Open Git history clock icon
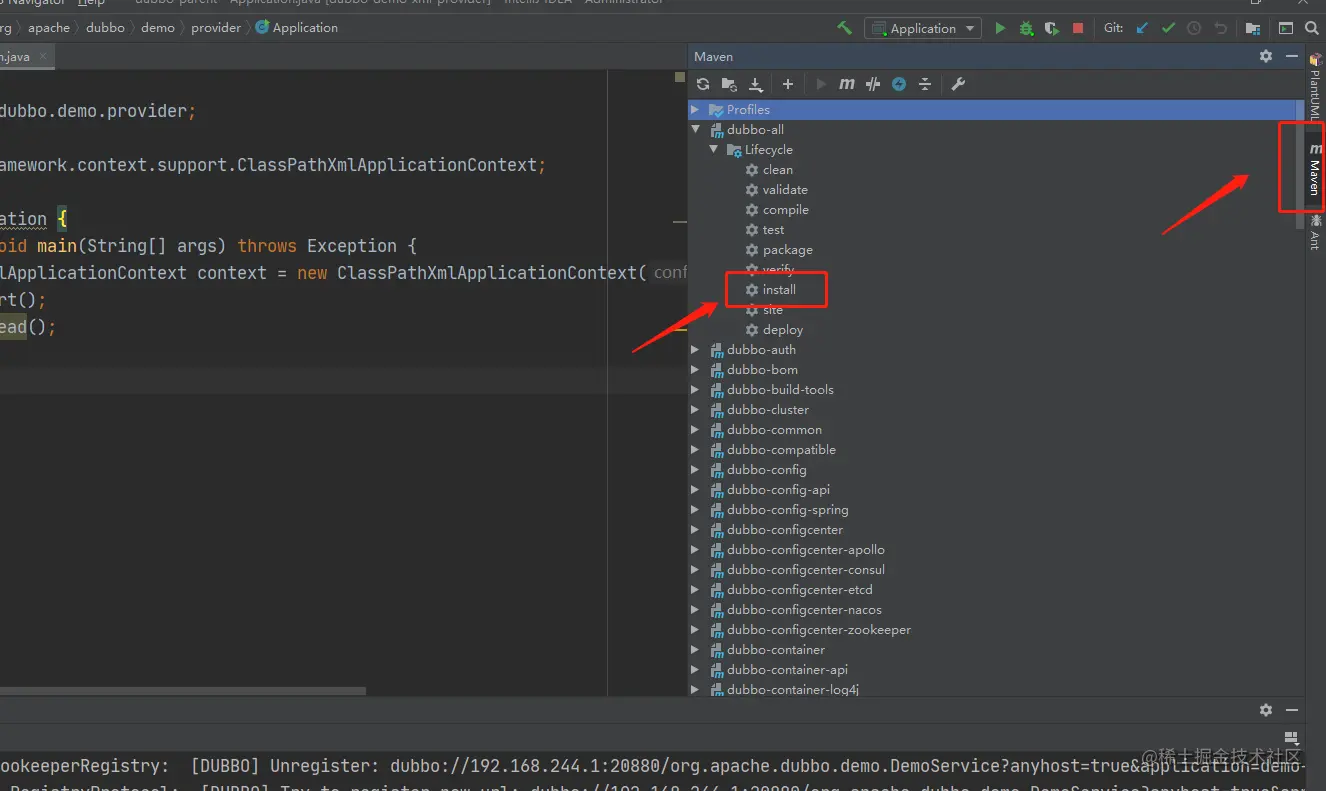Viewport: 1326px width, 791px height. 1194,28
